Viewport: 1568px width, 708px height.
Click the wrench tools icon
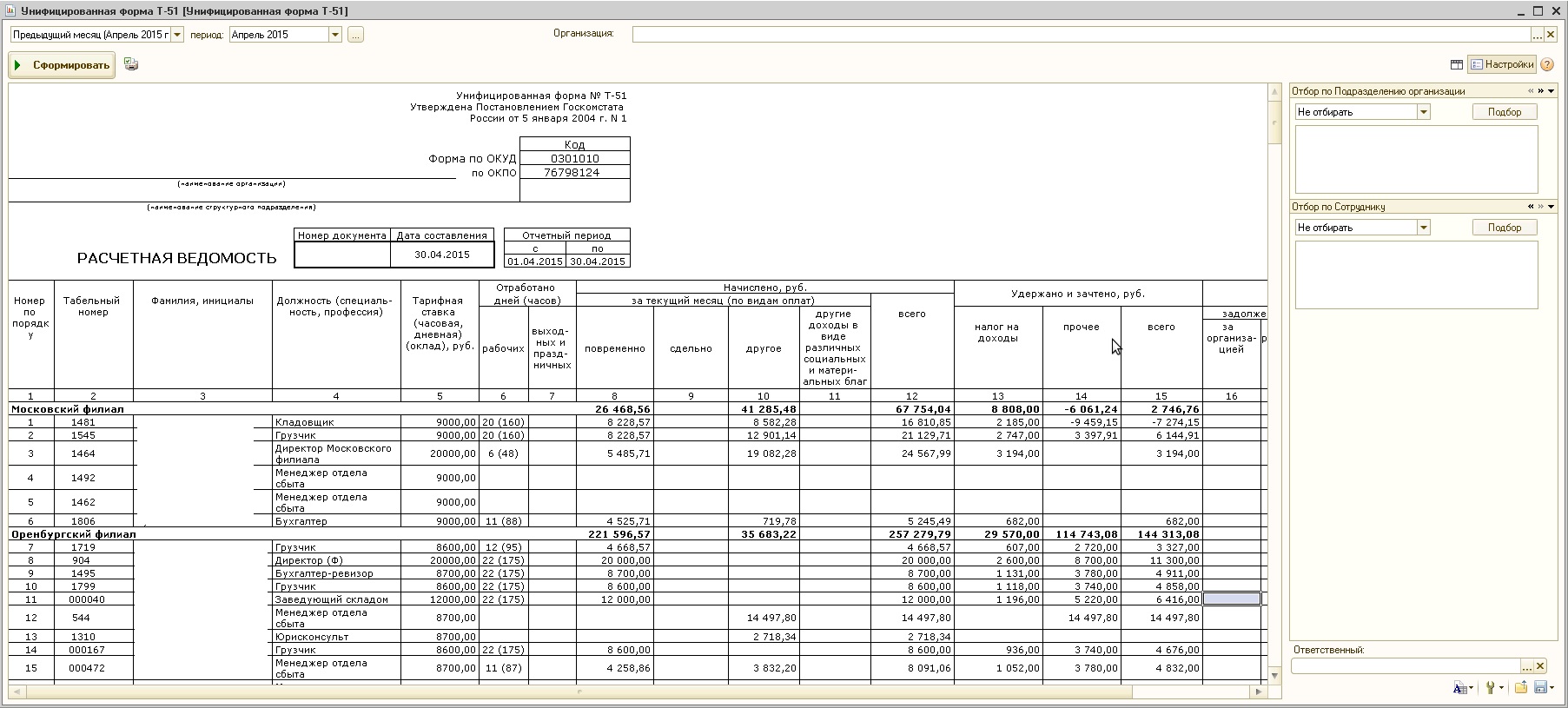pyautogui.click(x=1491, y=688)
